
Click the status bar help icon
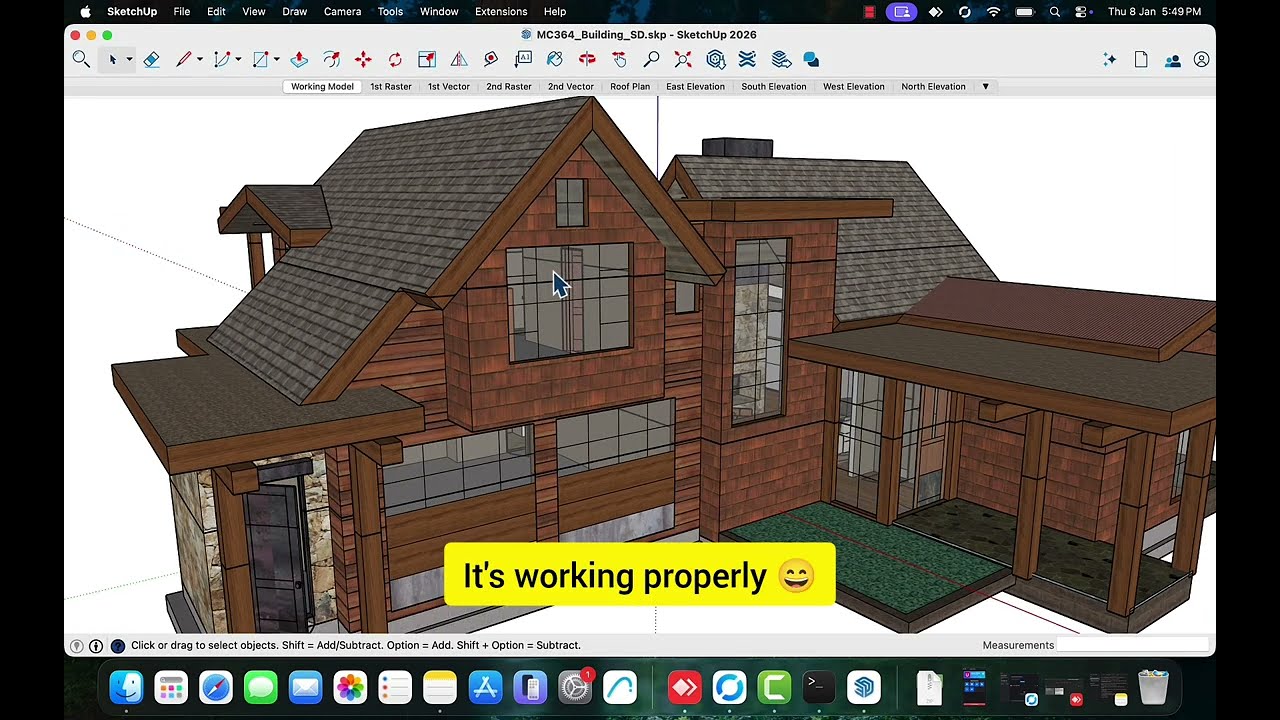[x=117, y=646]
